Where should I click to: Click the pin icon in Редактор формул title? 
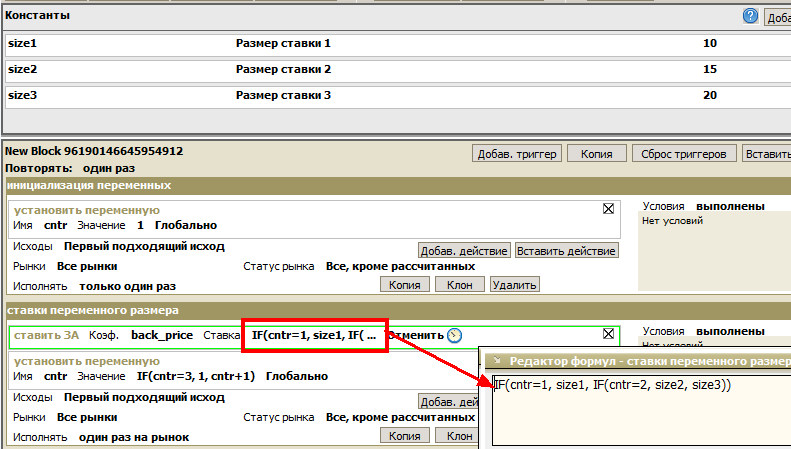point(497,360)
